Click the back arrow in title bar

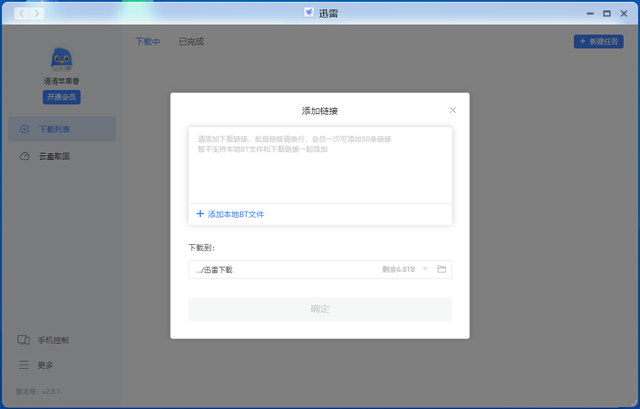23,13
